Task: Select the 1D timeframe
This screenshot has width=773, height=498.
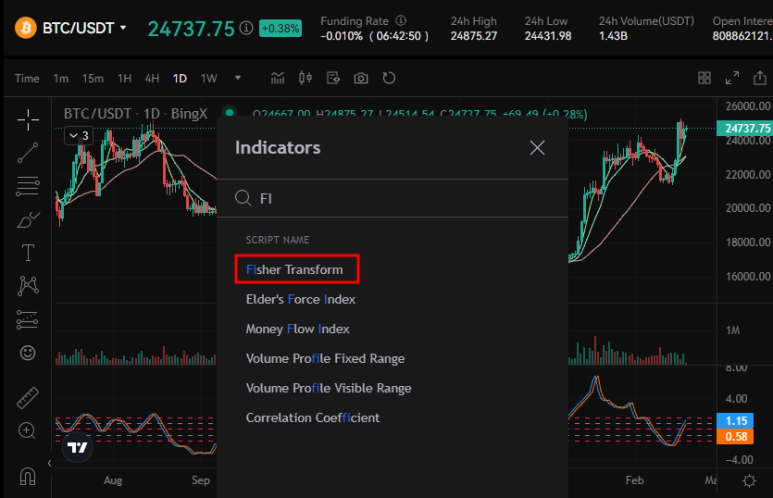Action: click(x=179, y=78)
